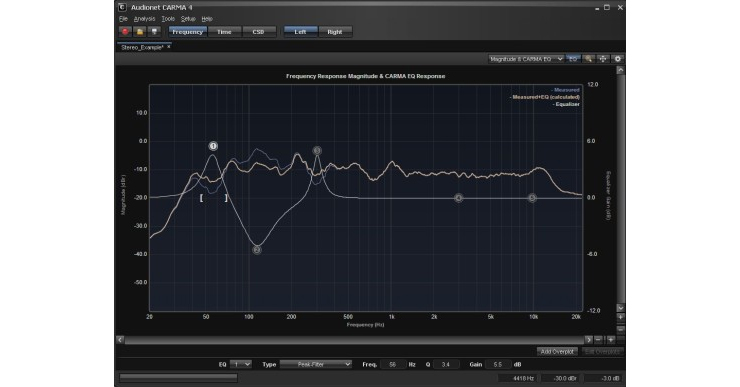Click the Measured+EQ (calculated) legend entry

click(545, 97)
